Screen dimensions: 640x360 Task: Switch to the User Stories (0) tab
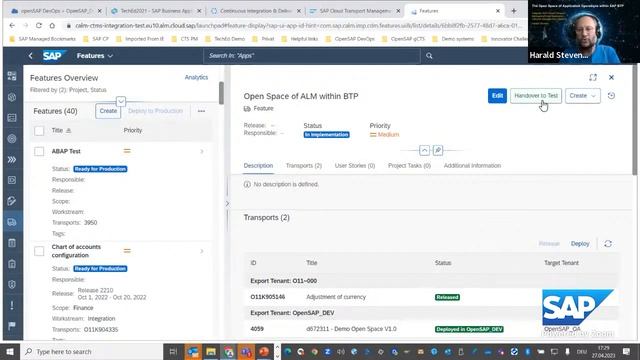click(x=355, y=166)
